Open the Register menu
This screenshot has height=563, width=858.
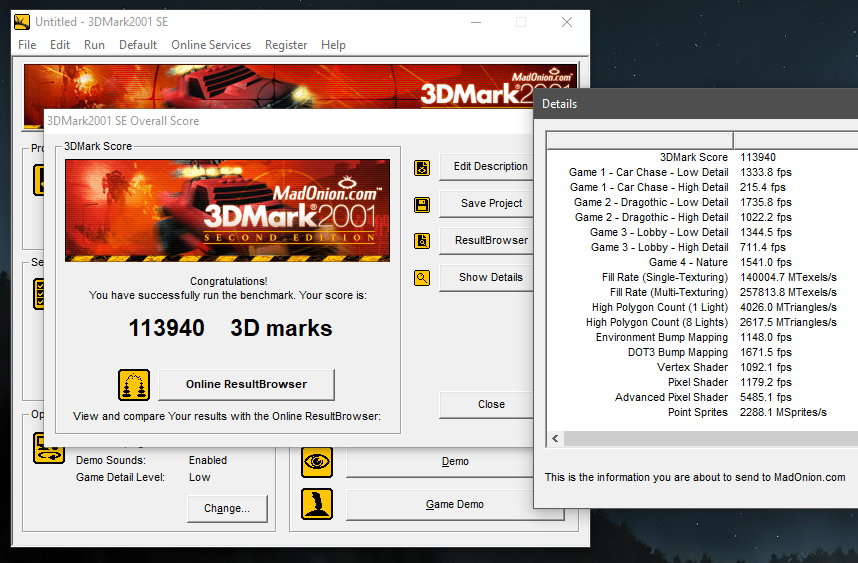pyautogui.click(x=286, y=45)
